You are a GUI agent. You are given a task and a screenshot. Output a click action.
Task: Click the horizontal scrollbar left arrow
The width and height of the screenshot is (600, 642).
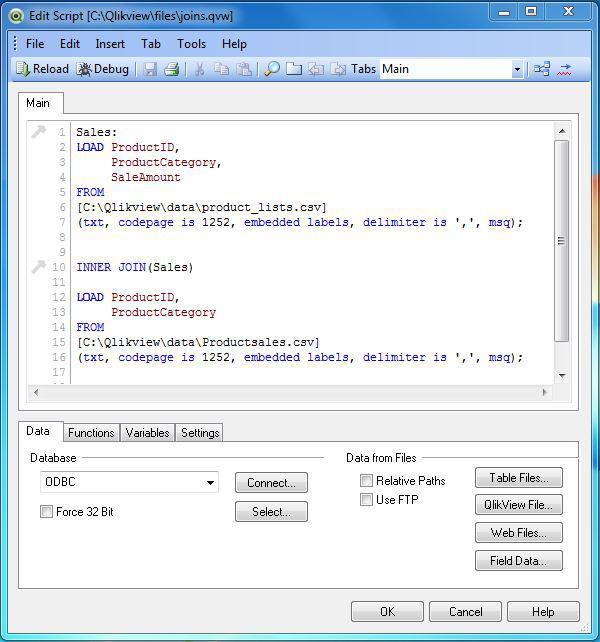tap(36, 392)
